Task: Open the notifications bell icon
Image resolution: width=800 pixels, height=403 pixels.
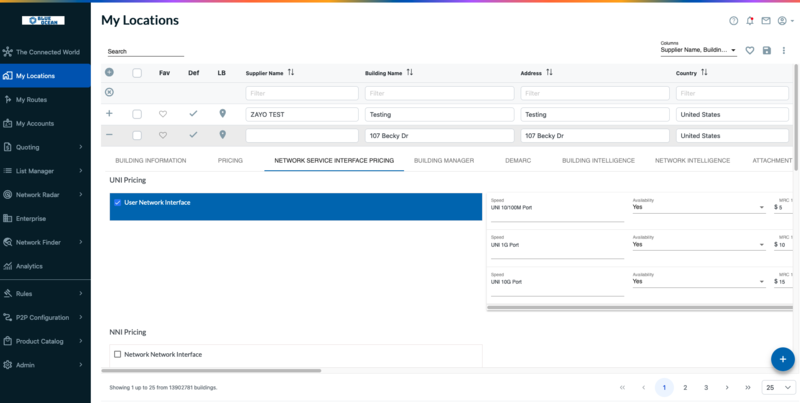Action: coord(749,21)
